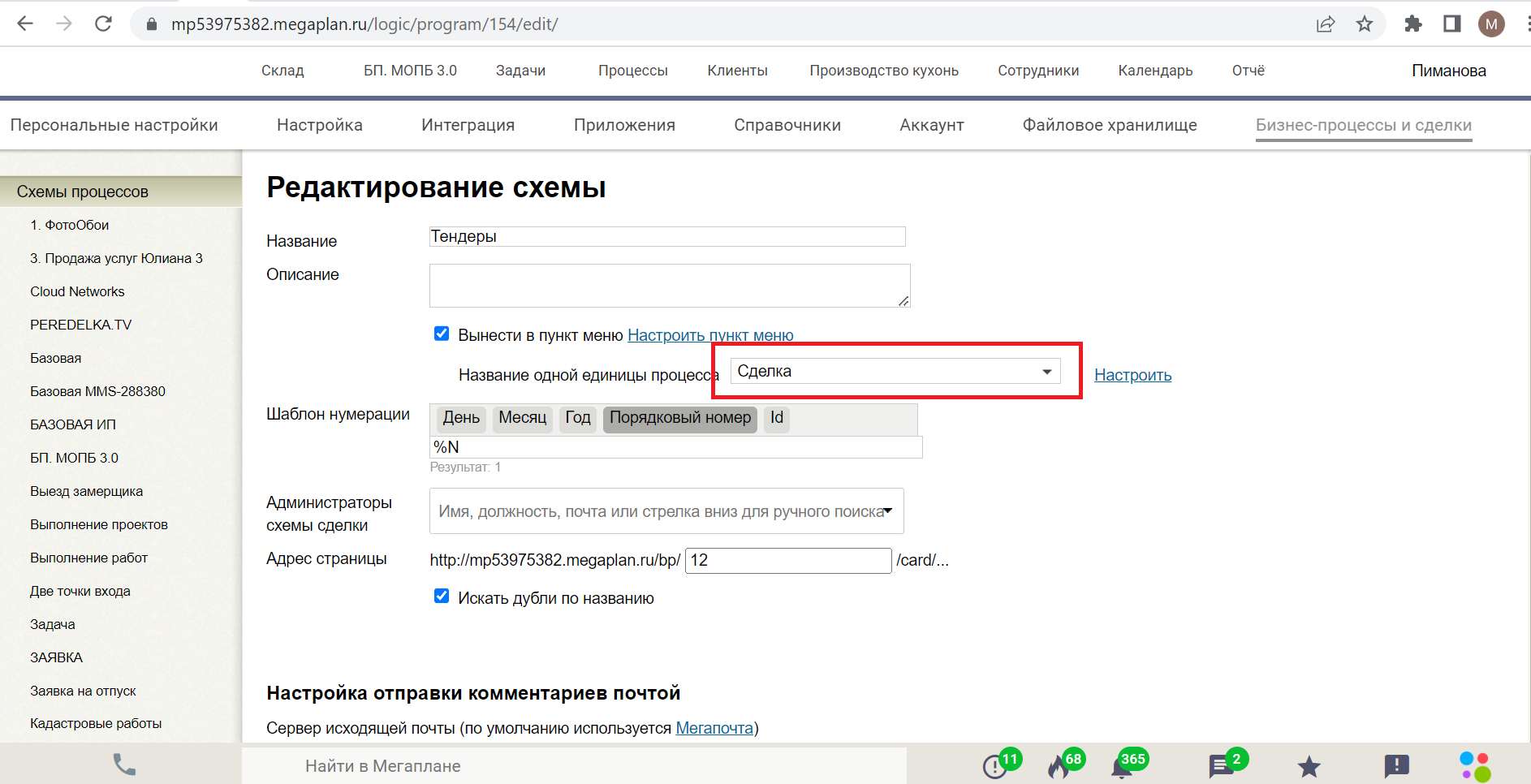Insert the Месяц numbering token
The width and height of the screenshot is (1531, 784).
(x=522, y=418)
